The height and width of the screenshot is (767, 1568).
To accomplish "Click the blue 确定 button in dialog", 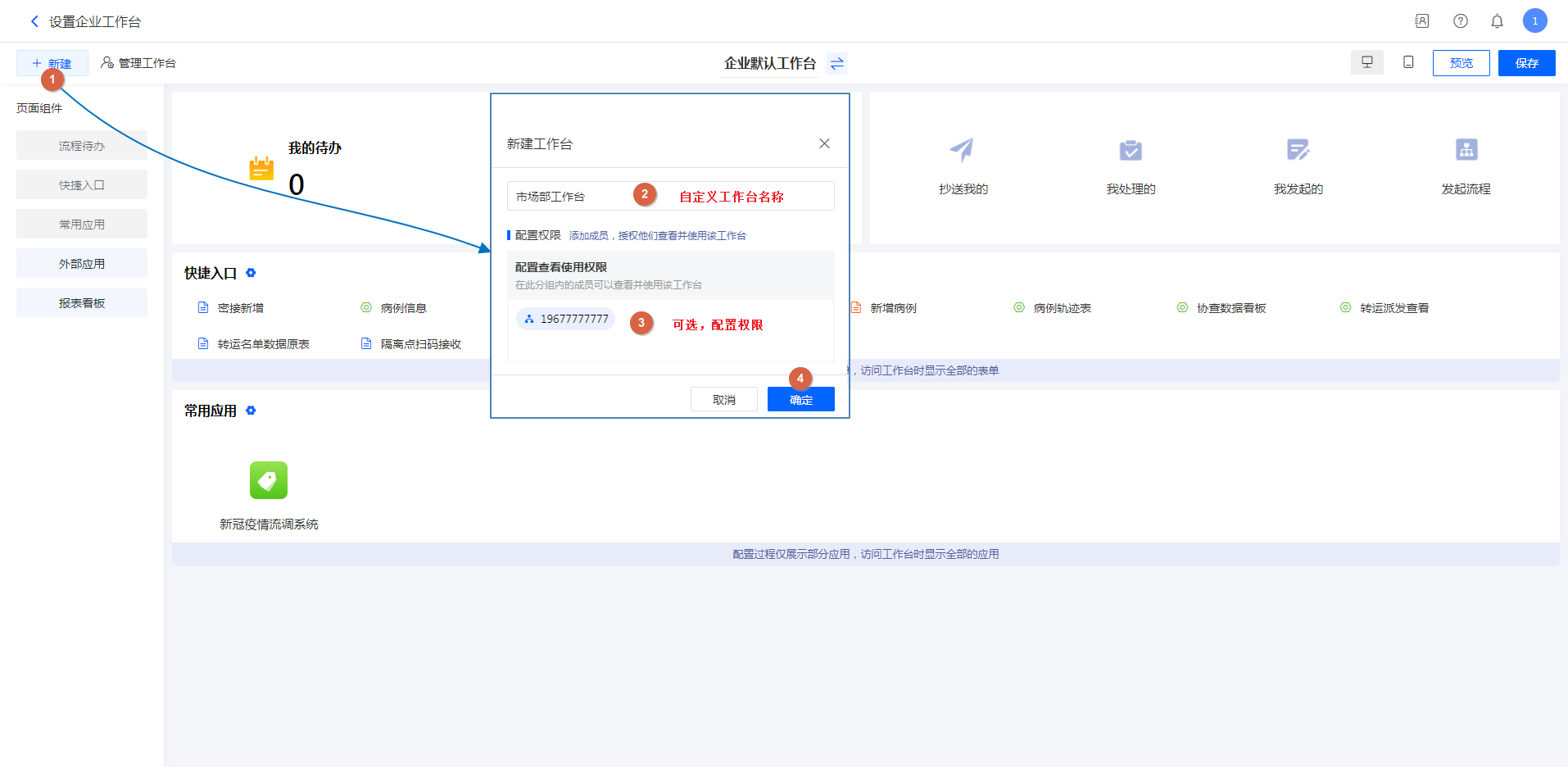I will click(800, 400).
